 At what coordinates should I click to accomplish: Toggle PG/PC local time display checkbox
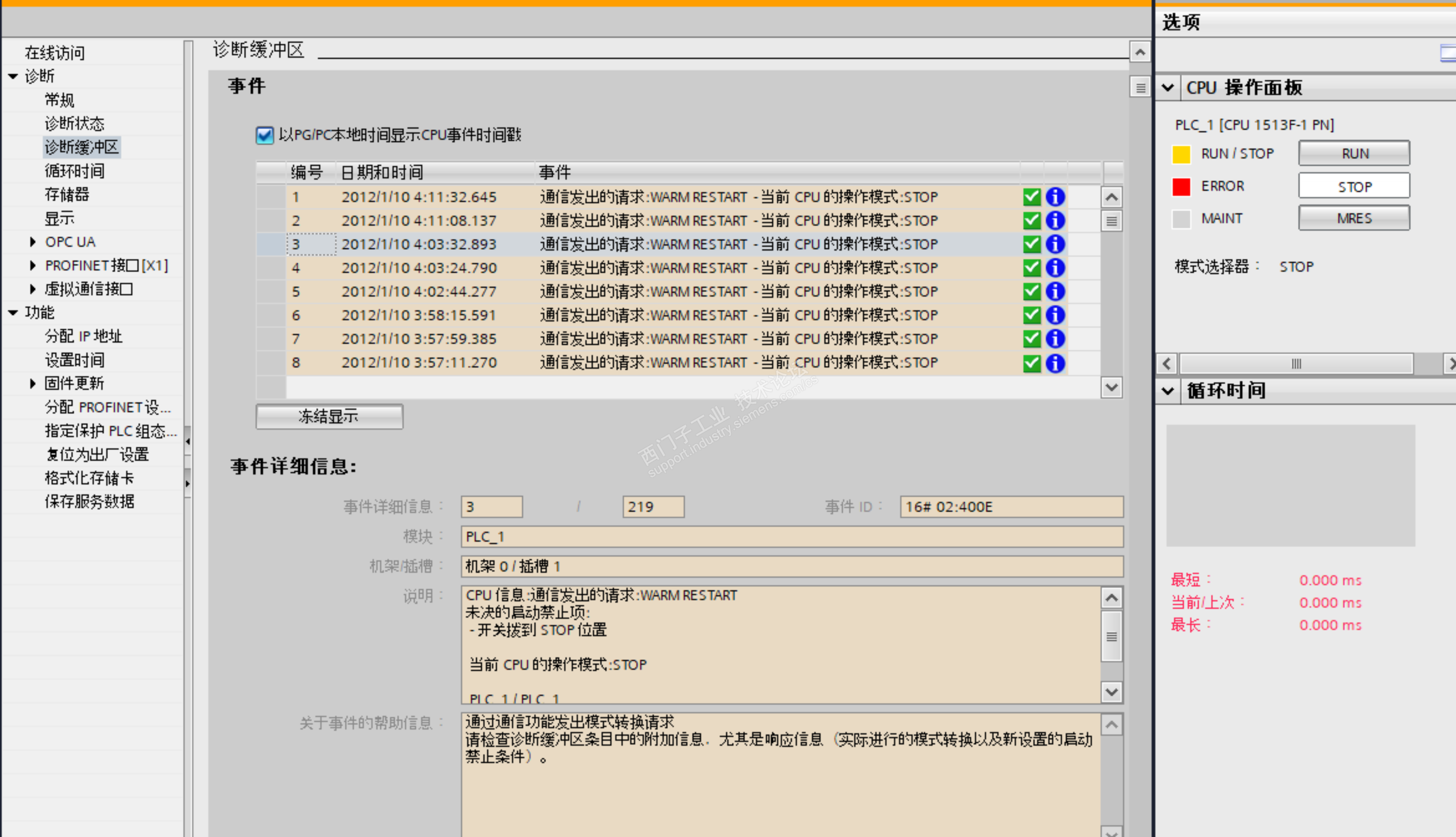click(264, 135)
